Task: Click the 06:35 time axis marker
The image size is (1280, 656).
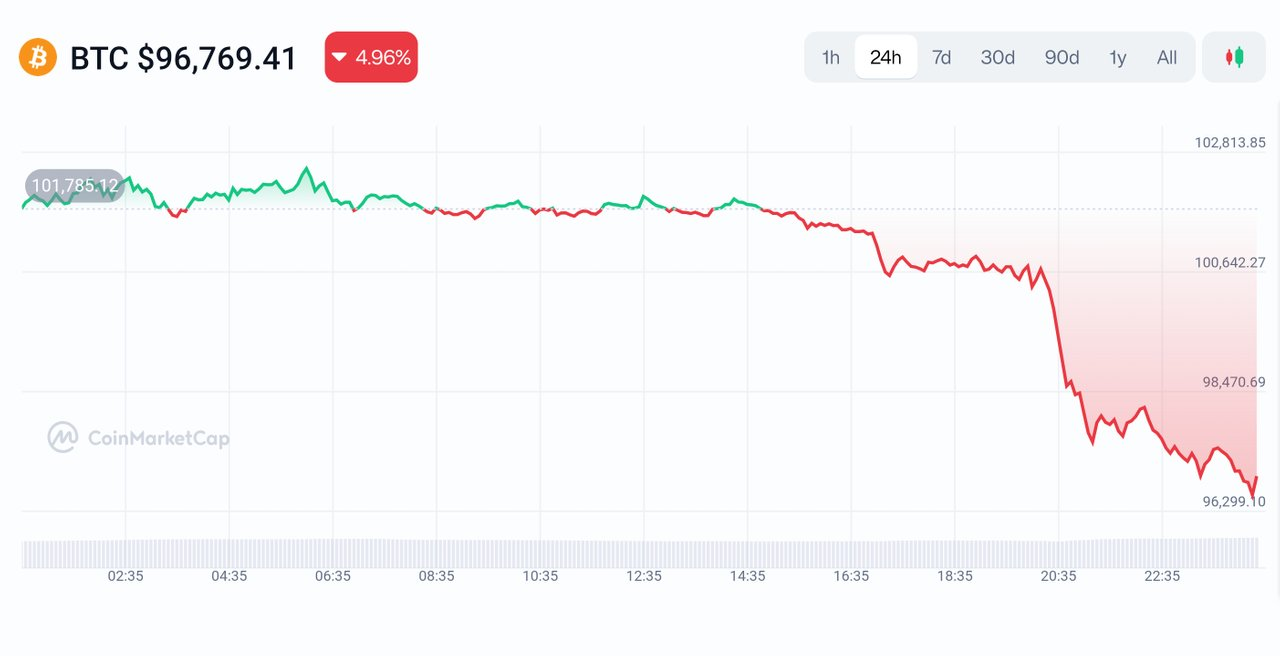Action: click(x=332, y=576)
